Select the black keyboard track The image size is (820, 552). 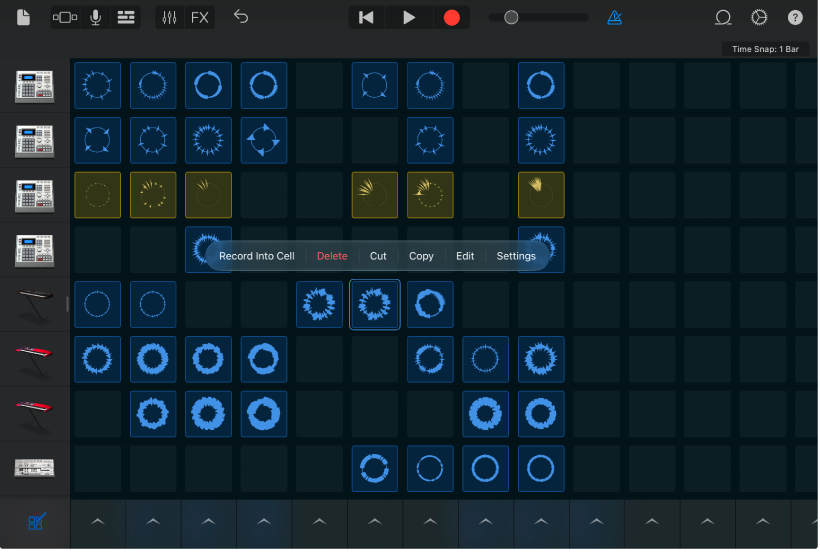35,305
